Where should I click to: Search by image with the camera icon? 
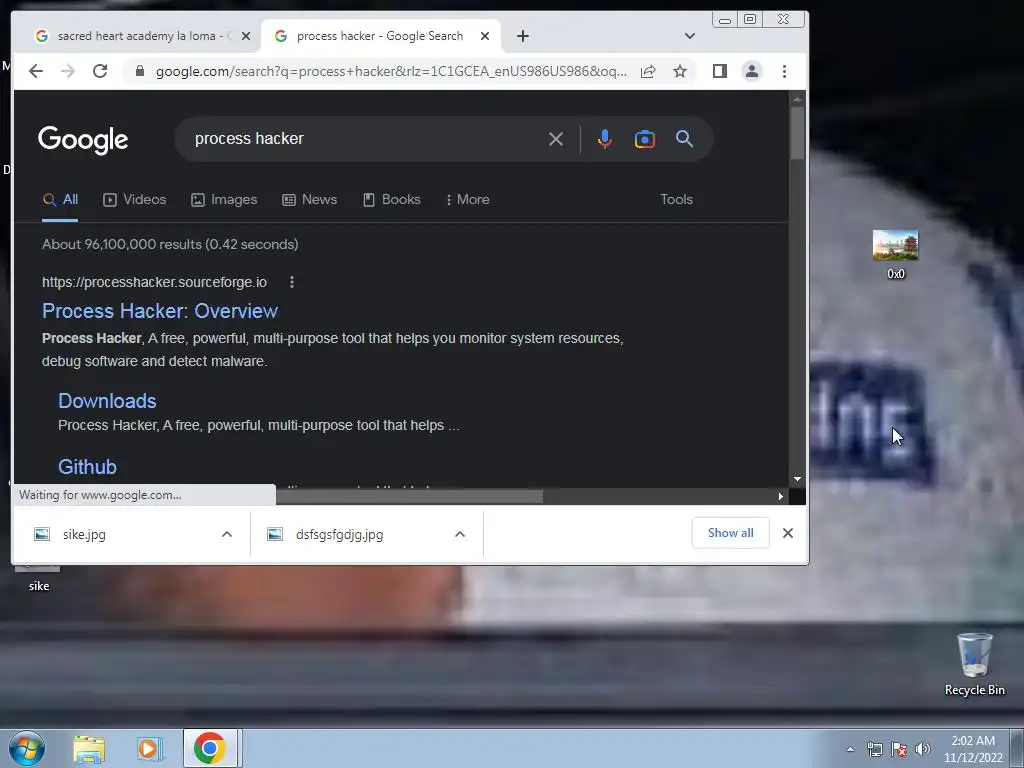coord(645,138)
